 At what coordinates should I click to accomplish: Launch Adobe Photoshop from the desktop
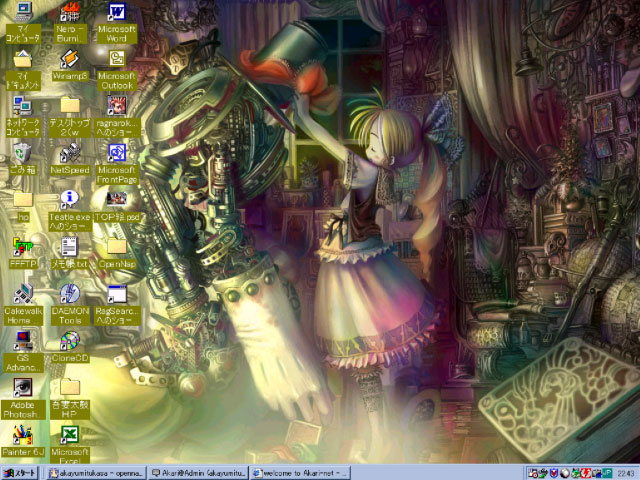coord(22,389)
